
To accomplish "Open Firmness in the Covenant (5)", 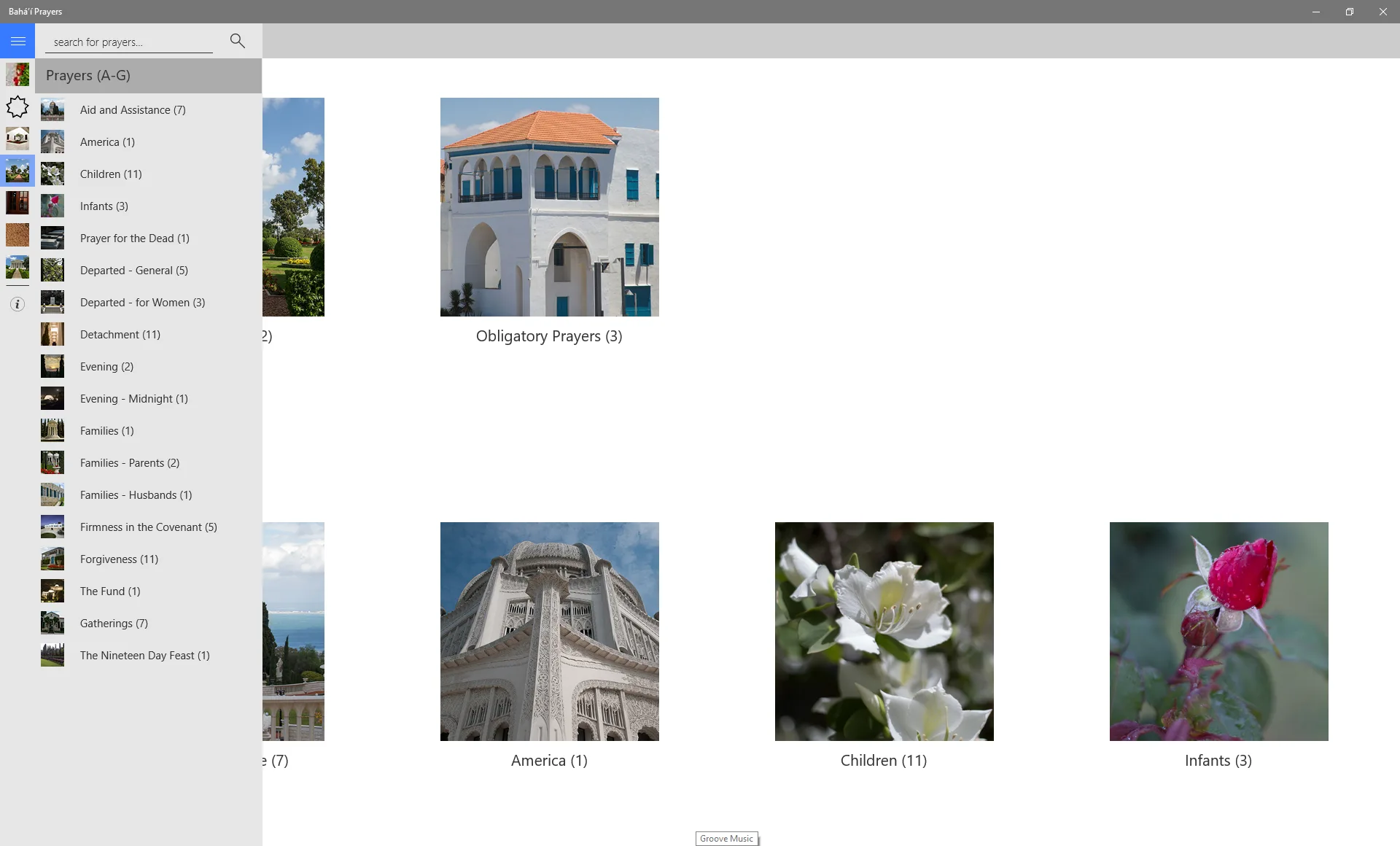I will tap(149, 527).
